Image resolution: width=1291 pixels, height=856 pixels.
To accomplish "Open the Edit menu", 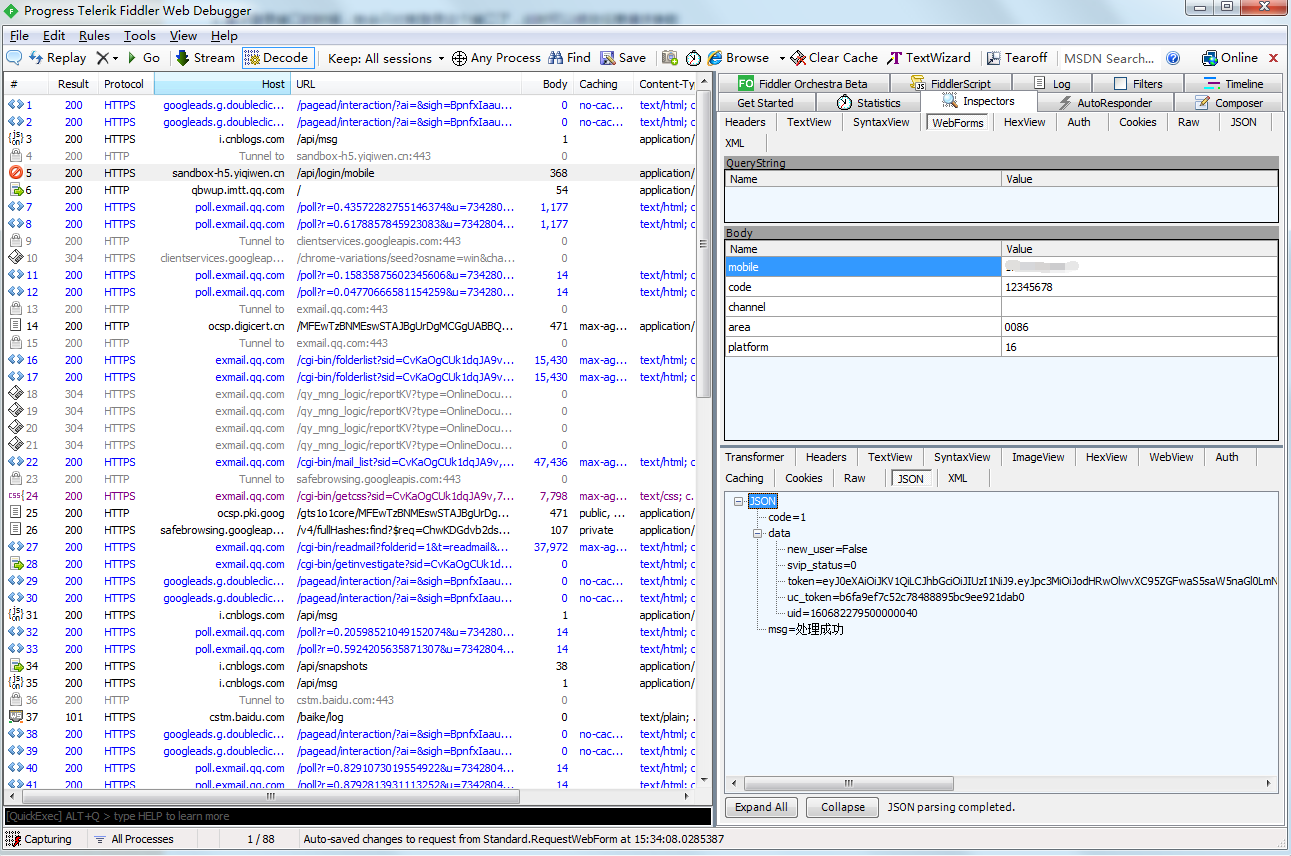I will click(x=54, y=36).
